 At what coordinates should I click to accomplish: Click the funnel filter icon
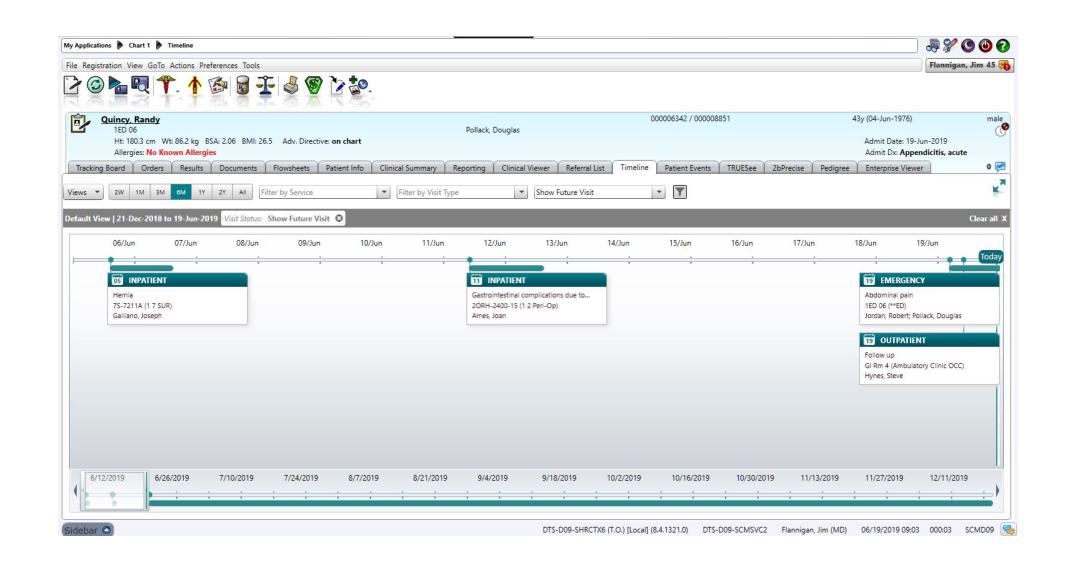pyautogui.click(x=680, y=192)
